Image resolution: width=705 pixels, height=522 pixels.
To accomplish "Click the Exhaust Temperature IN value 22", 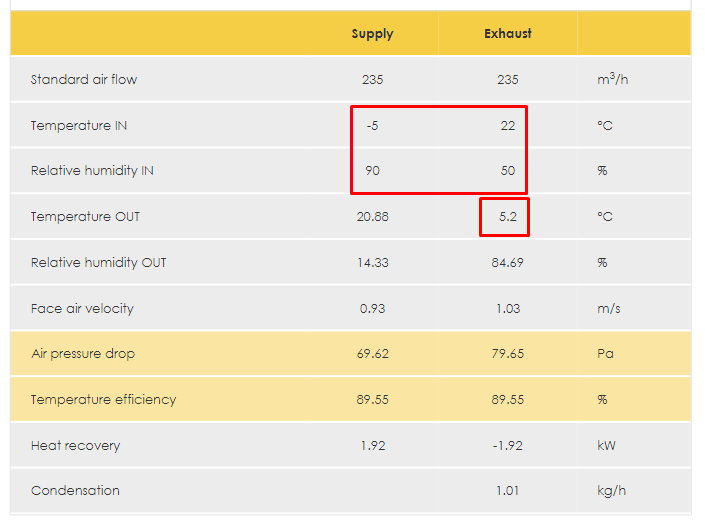I will (x=508, y=125).
